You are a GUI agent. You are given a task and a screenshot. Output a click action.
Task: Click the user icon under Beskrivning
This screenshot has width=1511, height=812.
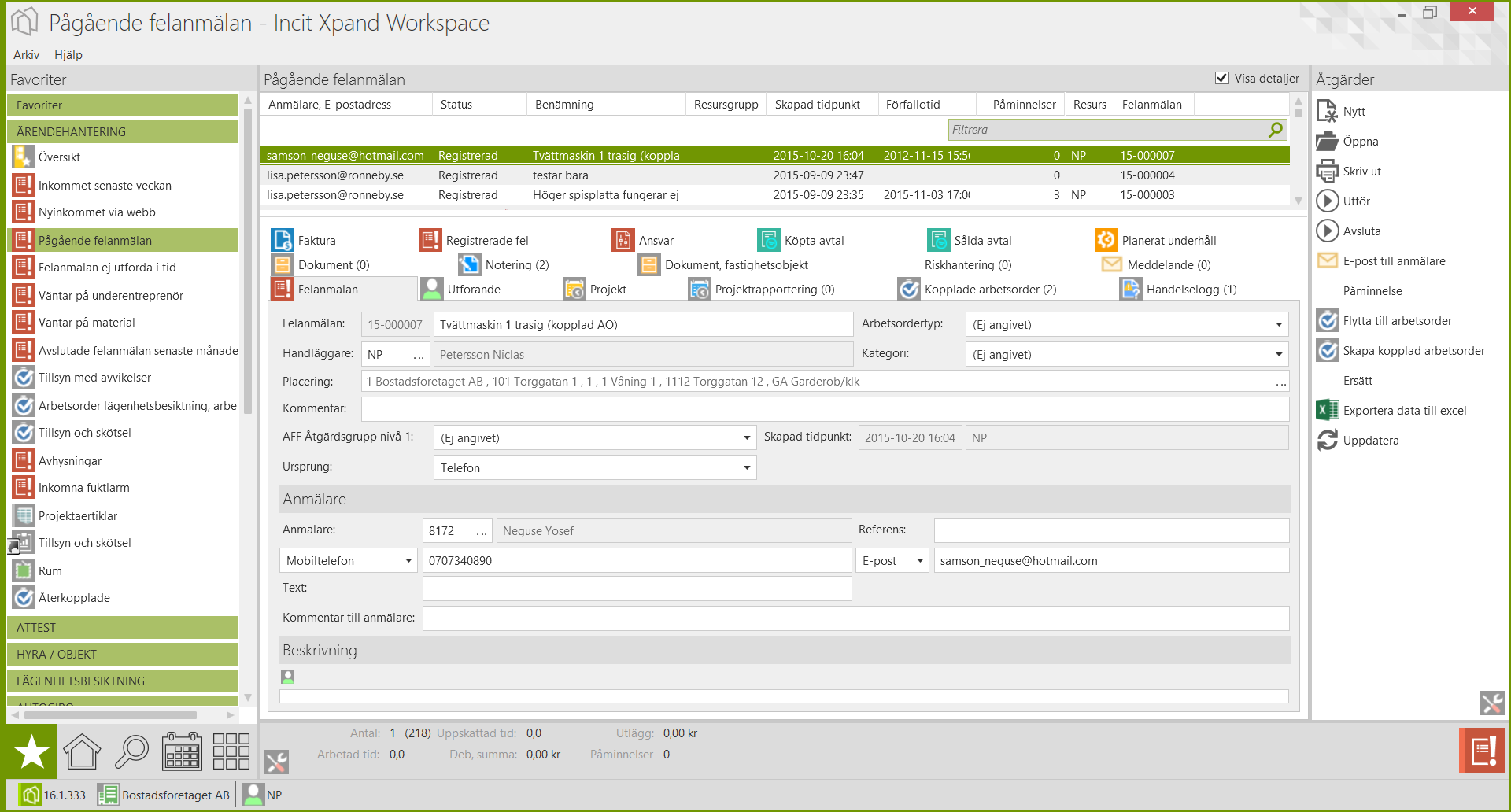click(x=288, y=677)
